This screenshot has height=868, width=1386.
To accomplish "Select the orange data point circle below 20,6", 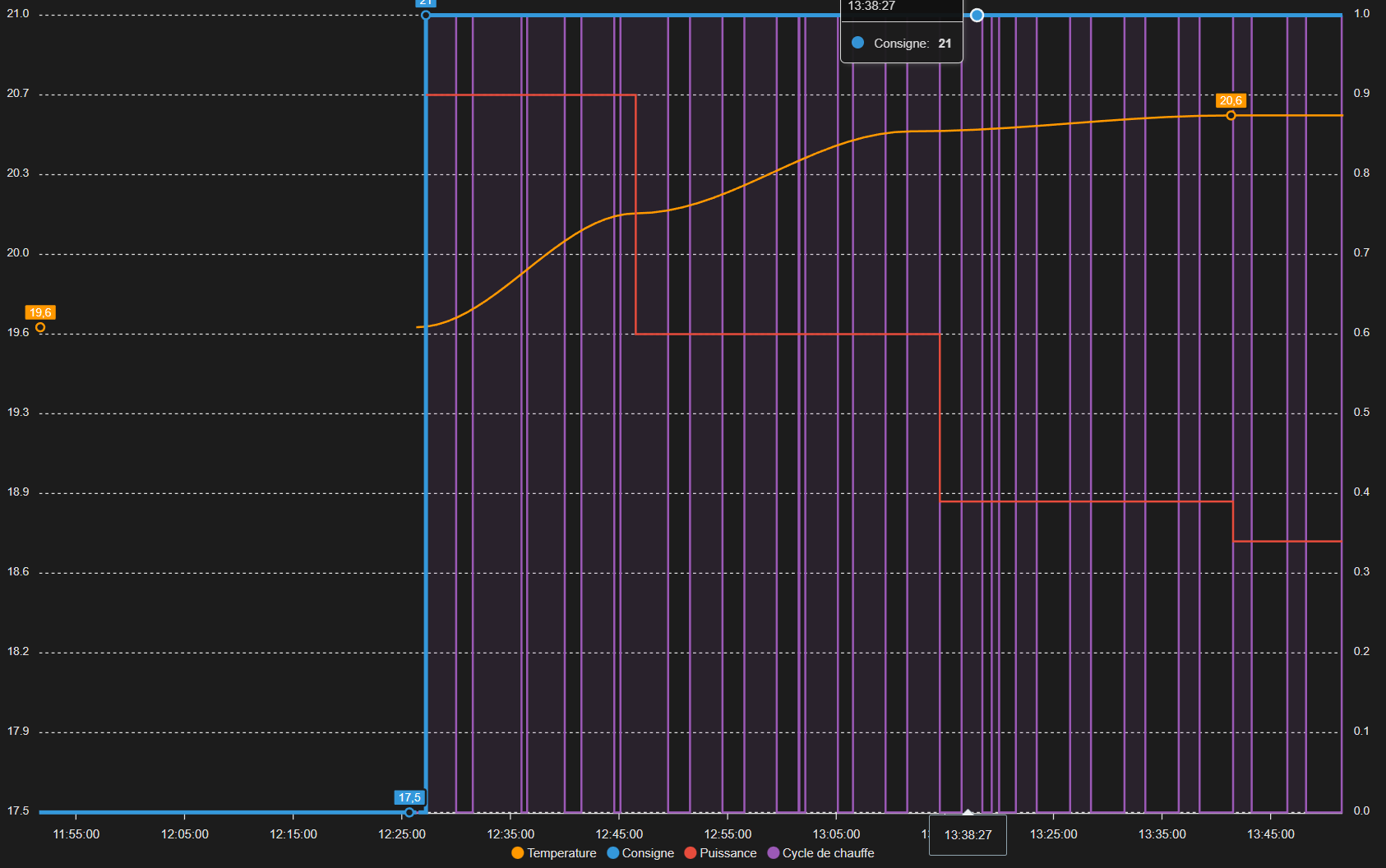I will pyautogui.click(x=1231, y=116).
